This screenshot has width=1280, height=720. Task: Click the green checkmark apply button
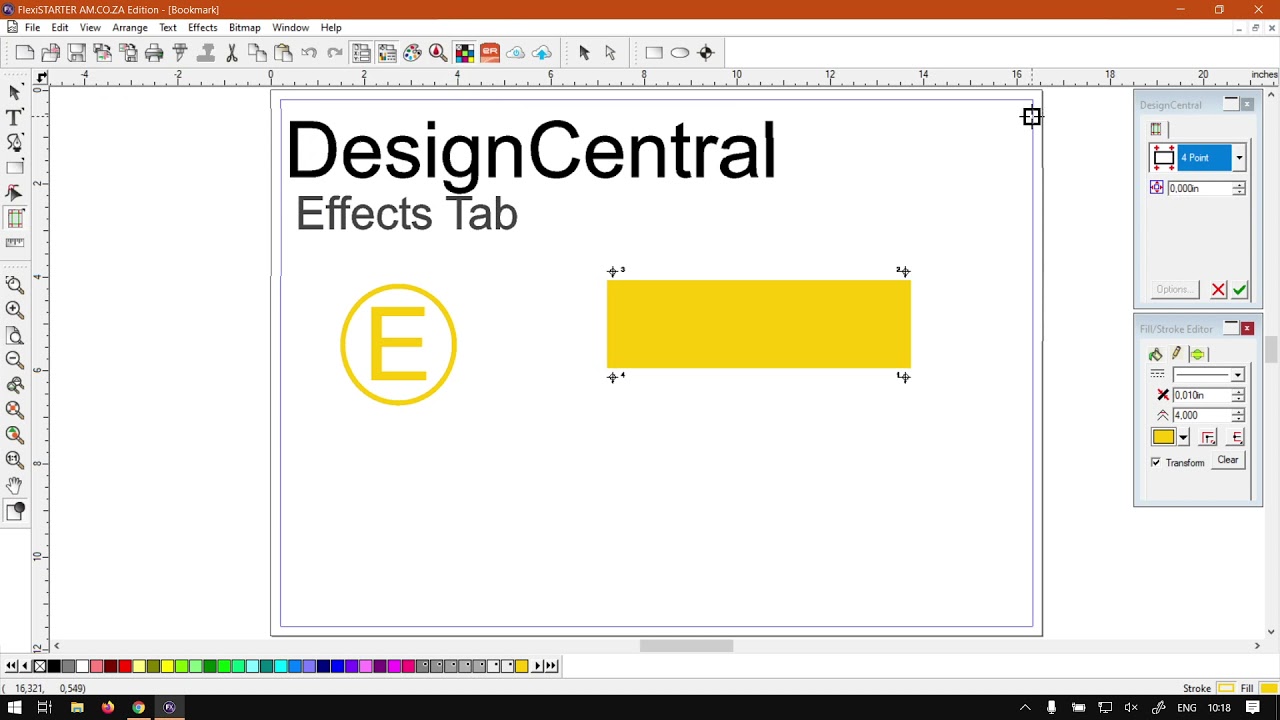click(1240, 290)
